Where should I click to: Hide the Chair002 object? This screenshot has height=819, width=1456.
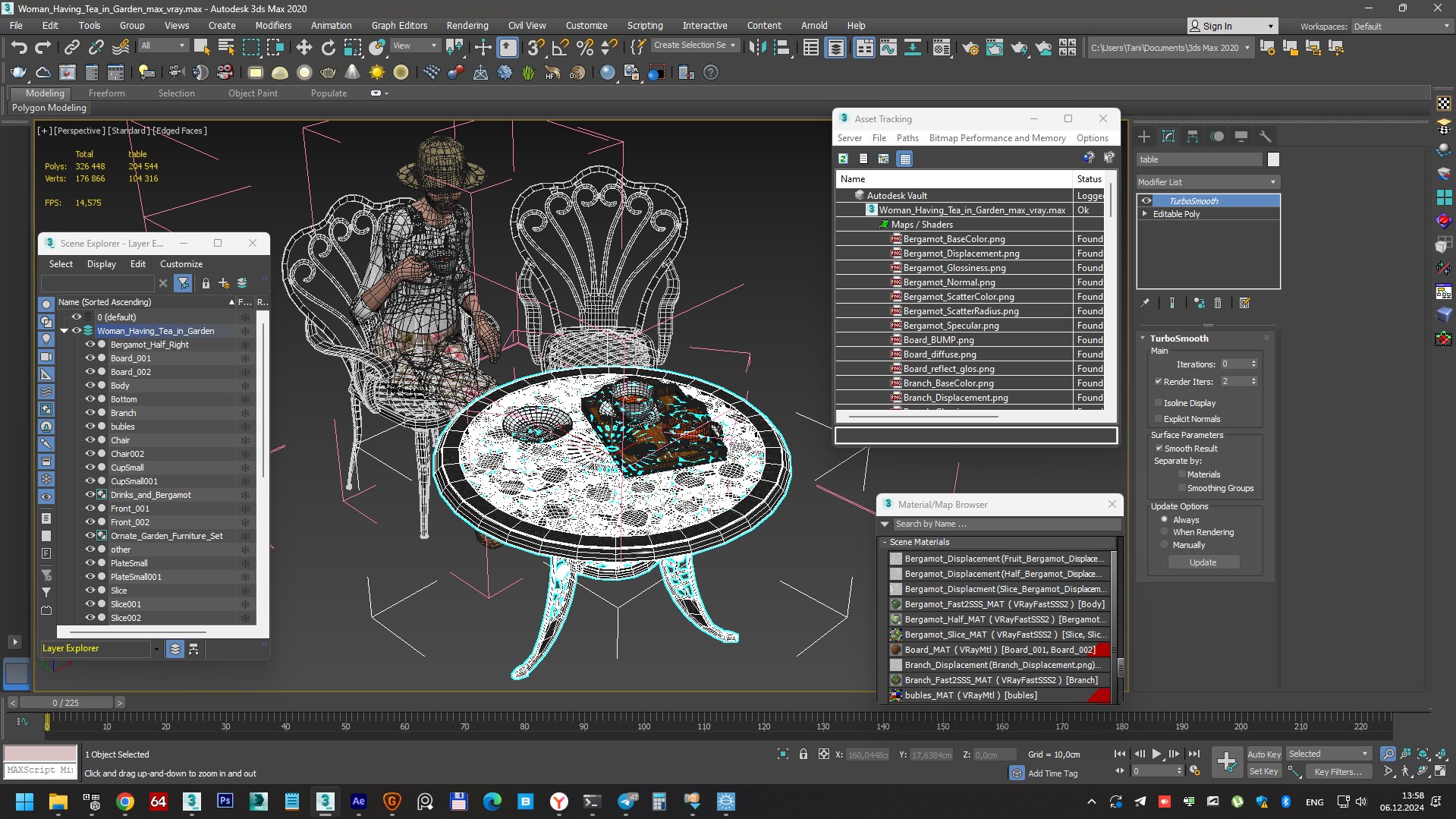(90, 454)
